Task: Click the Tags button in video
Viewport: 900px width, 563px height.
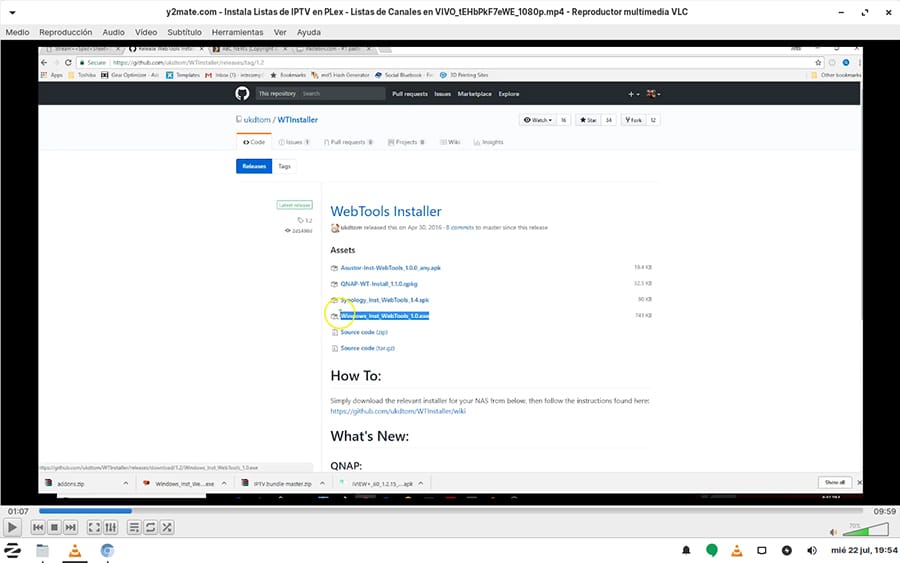Action: pyautogui.click(x=284, y=166)
